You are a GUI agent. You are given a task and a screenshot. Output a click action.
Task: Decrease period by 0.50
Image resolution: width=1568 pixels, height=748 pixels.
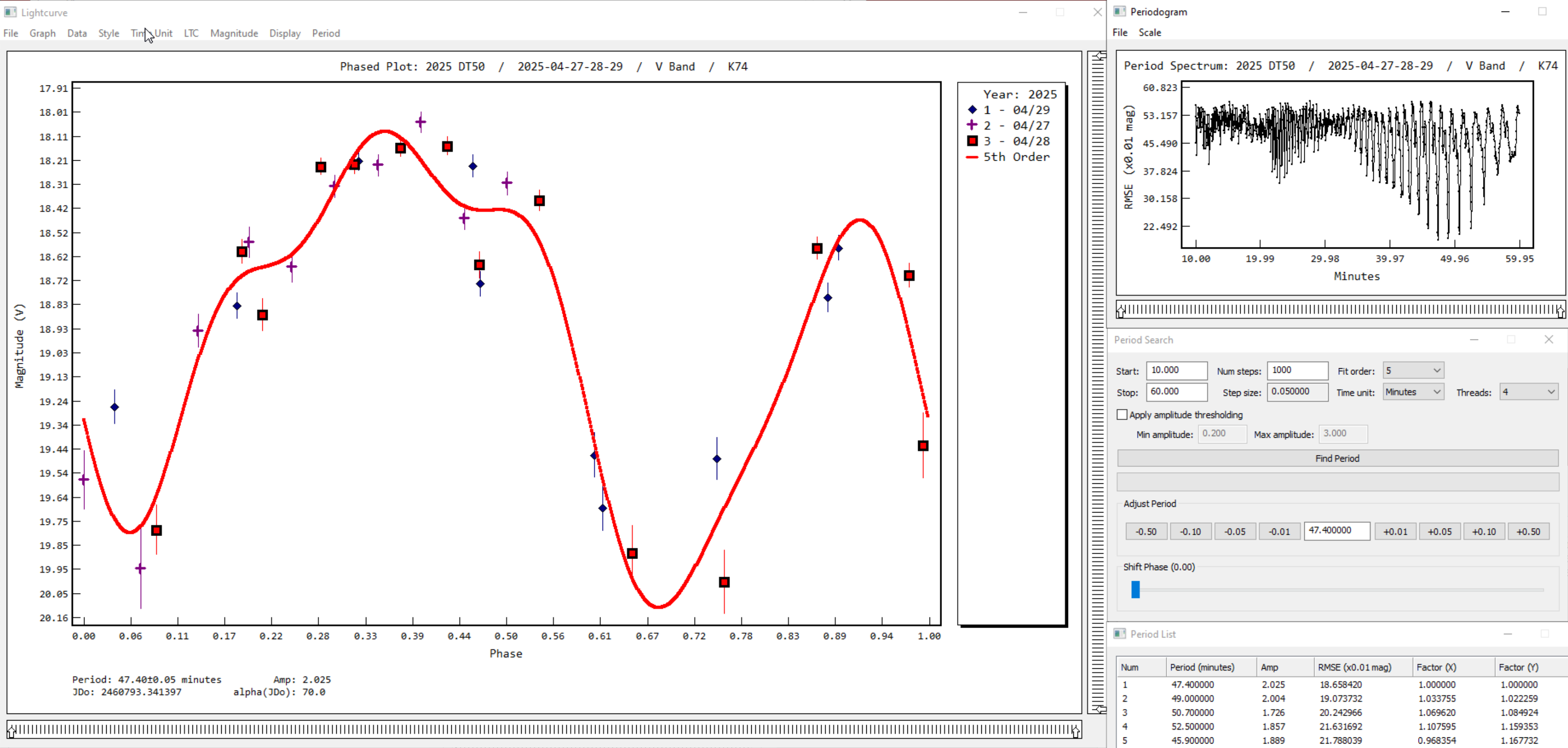pyautogui.click(x=1145, y=531)
